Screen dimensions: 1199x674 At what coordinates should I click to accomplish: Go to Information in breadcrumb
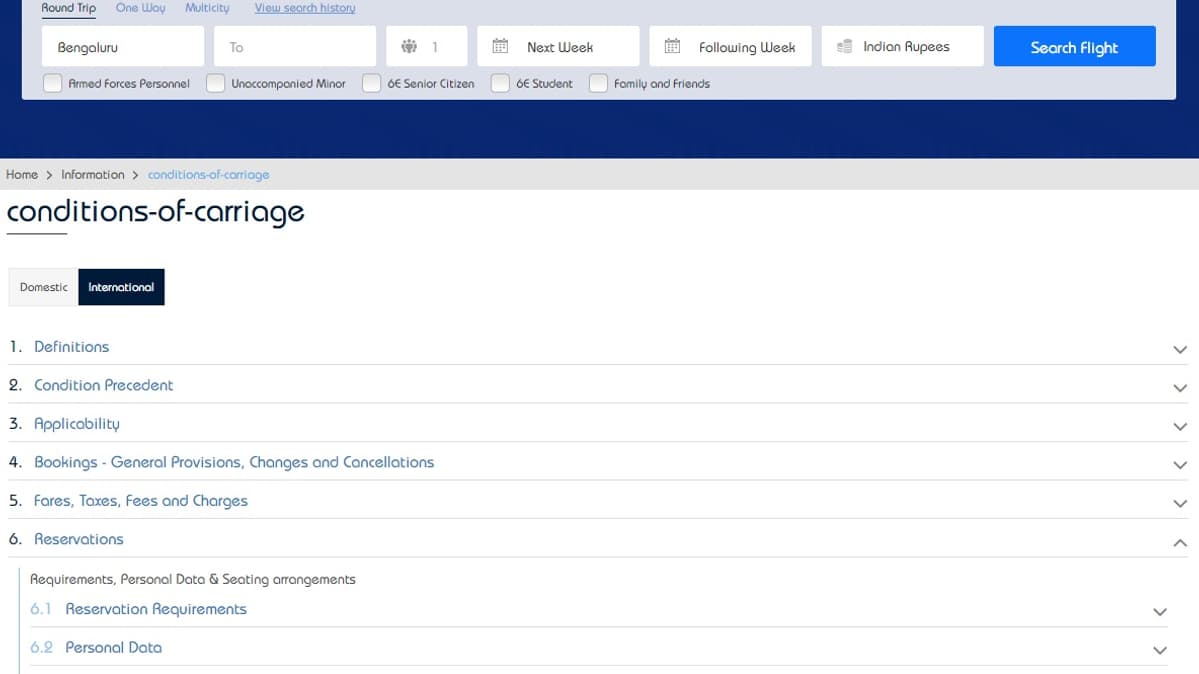click(x=93, y=174)
